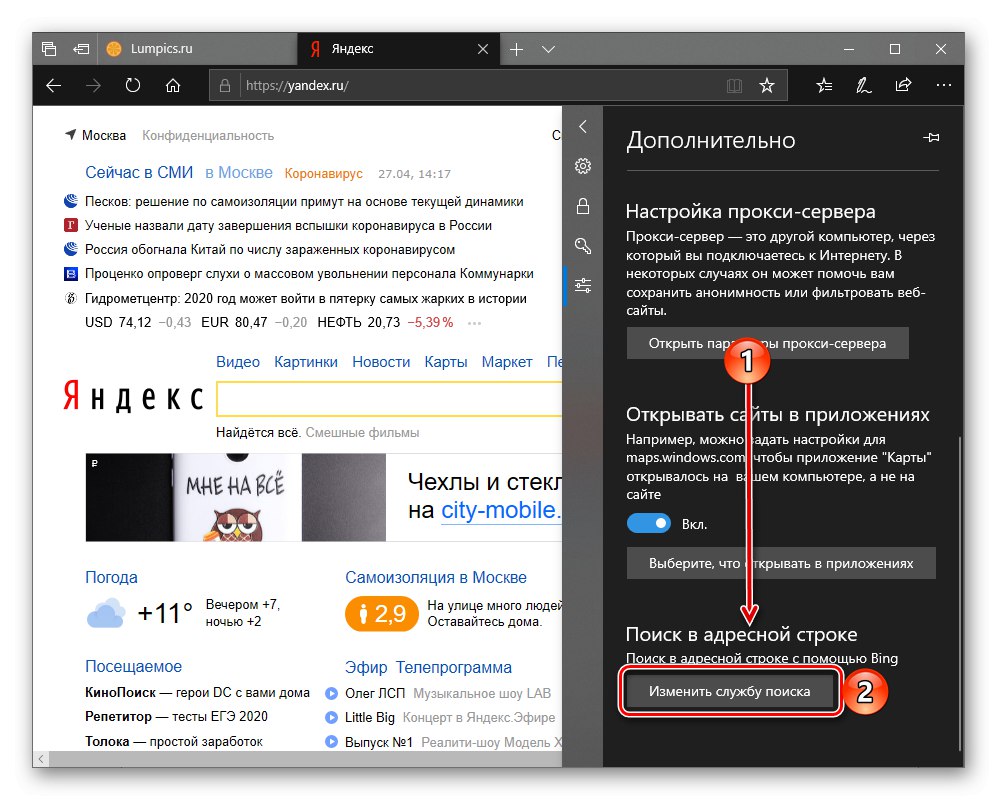The width and height of the screenshot is (997, 800).
Task: Open Ученые назвали дату news headline
Action: 288,226
